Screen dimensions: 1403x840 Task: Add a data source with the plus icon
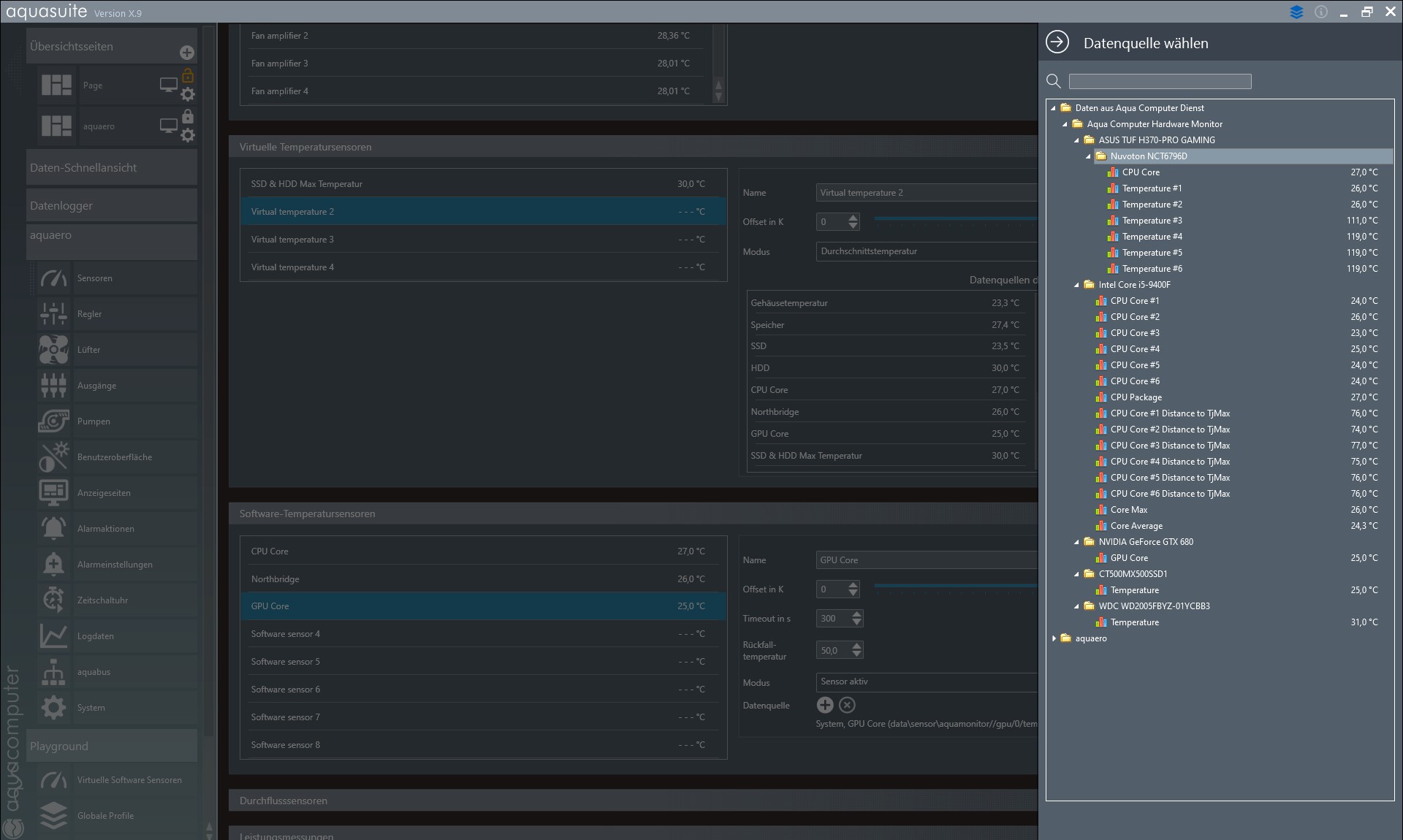pos(825,705)
